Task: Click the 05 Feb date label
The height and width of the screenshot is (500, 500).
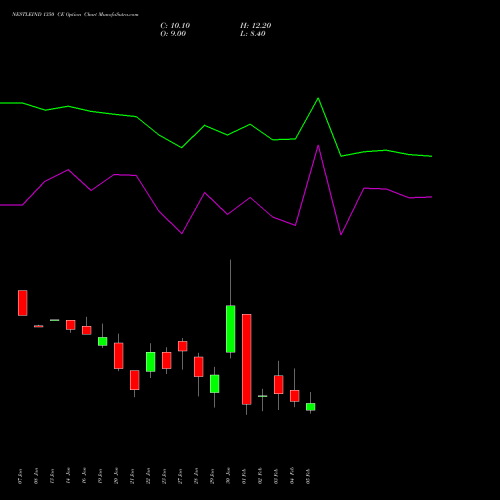Action: (x=308, y=476)
